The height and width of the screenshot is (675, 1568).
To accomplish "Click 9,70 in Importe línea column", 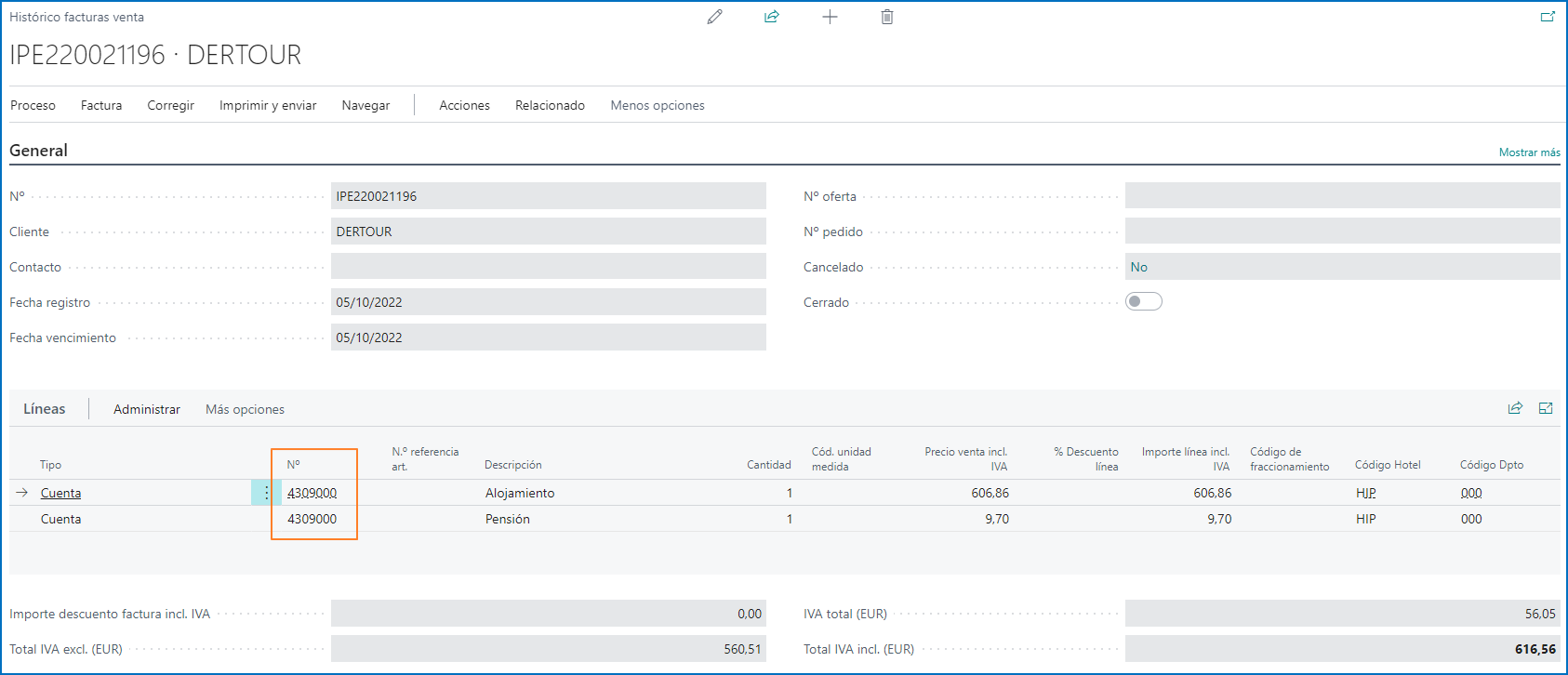I will [1219, 519].
